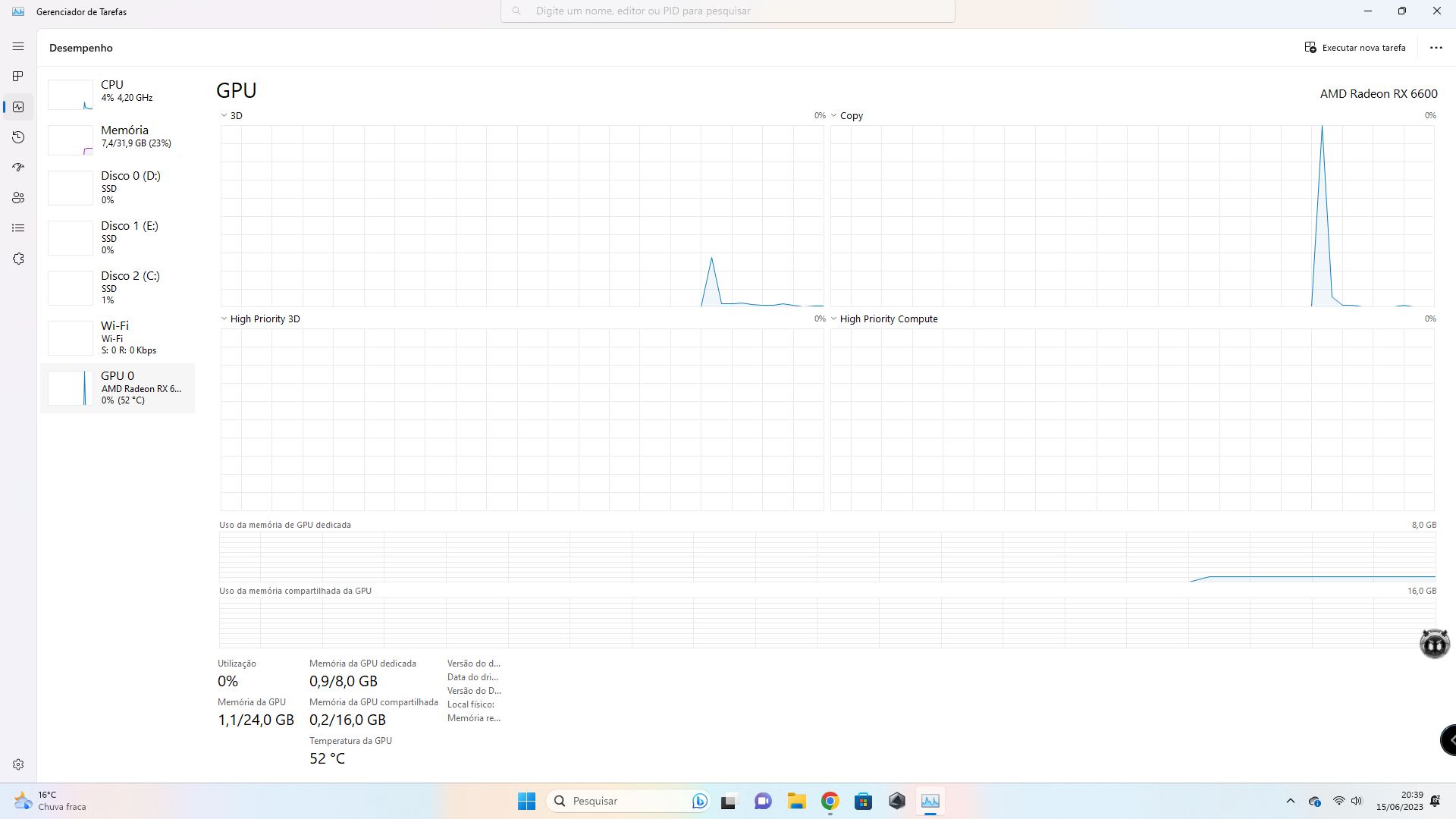Open Microsoft Store from taskbar
Image resolution: width=1456 pixels, height=819 pixels.
click(x=863, y=801)
